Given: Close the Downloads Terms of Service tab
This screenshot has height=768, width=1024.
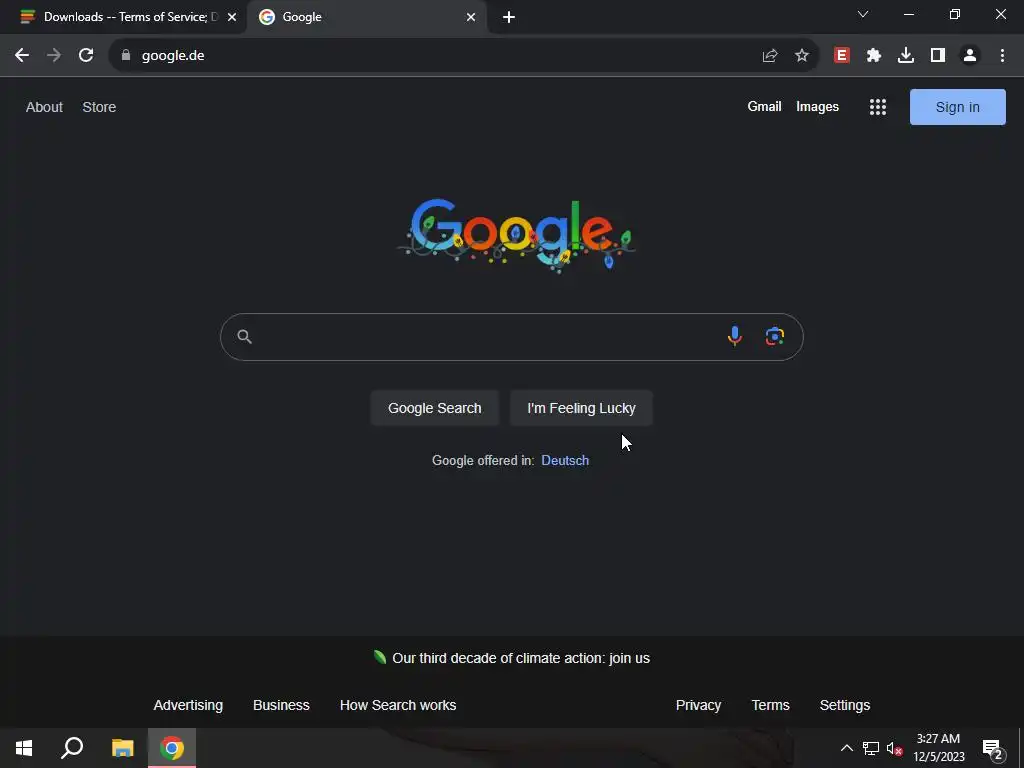Looking at the screenshot, I should (x=232, y=17).
